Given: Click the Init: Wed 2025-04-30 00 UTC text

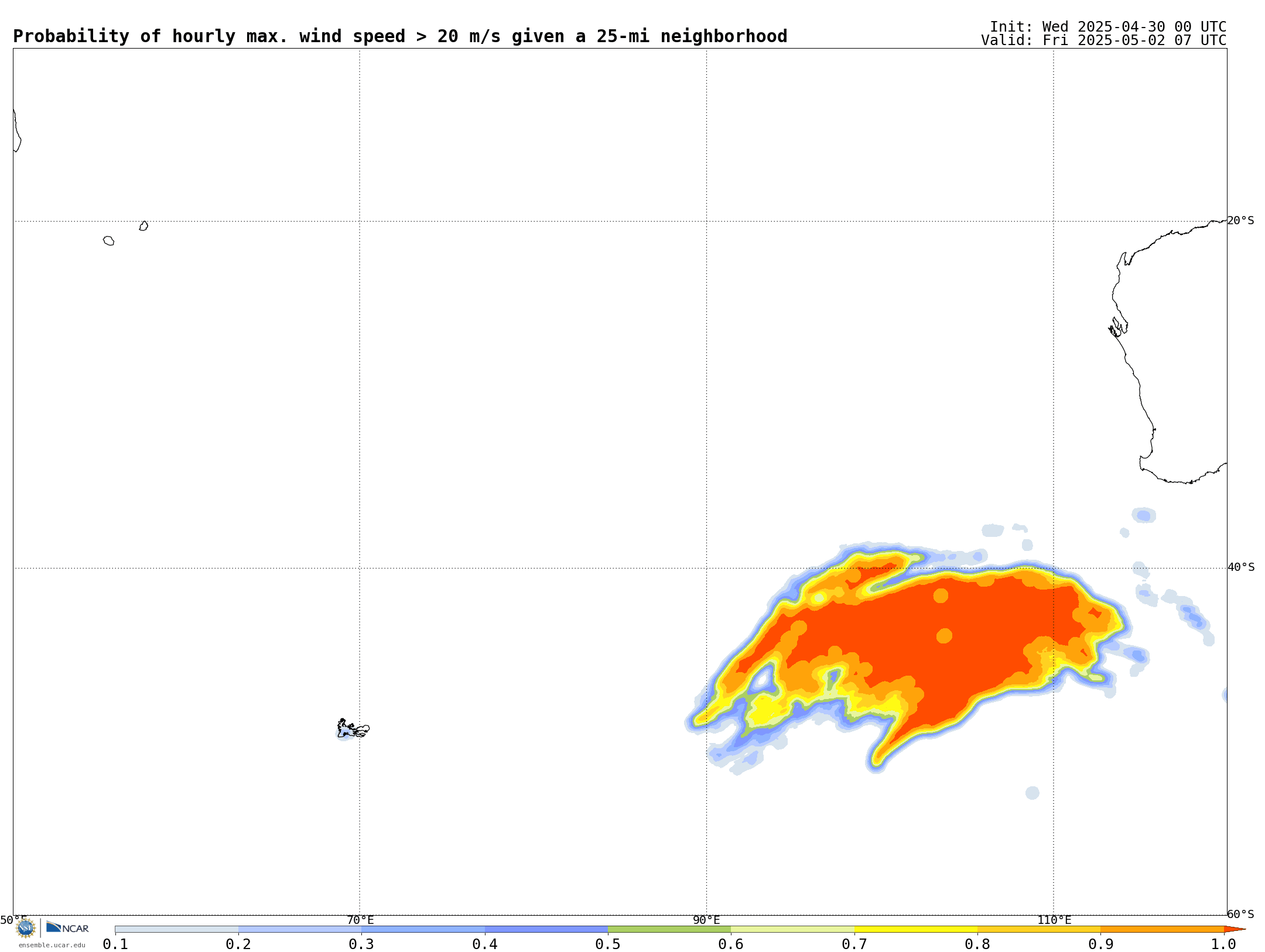Looking at the screenshot, I should tap(1108, 27).
